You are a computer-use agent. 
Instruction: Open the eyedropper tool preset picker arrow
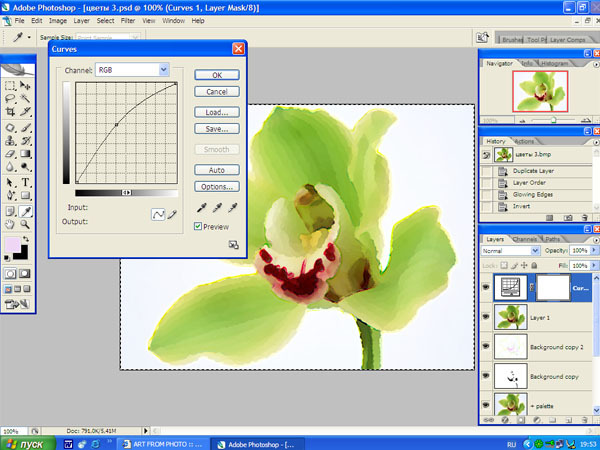(x=29, y=38)
